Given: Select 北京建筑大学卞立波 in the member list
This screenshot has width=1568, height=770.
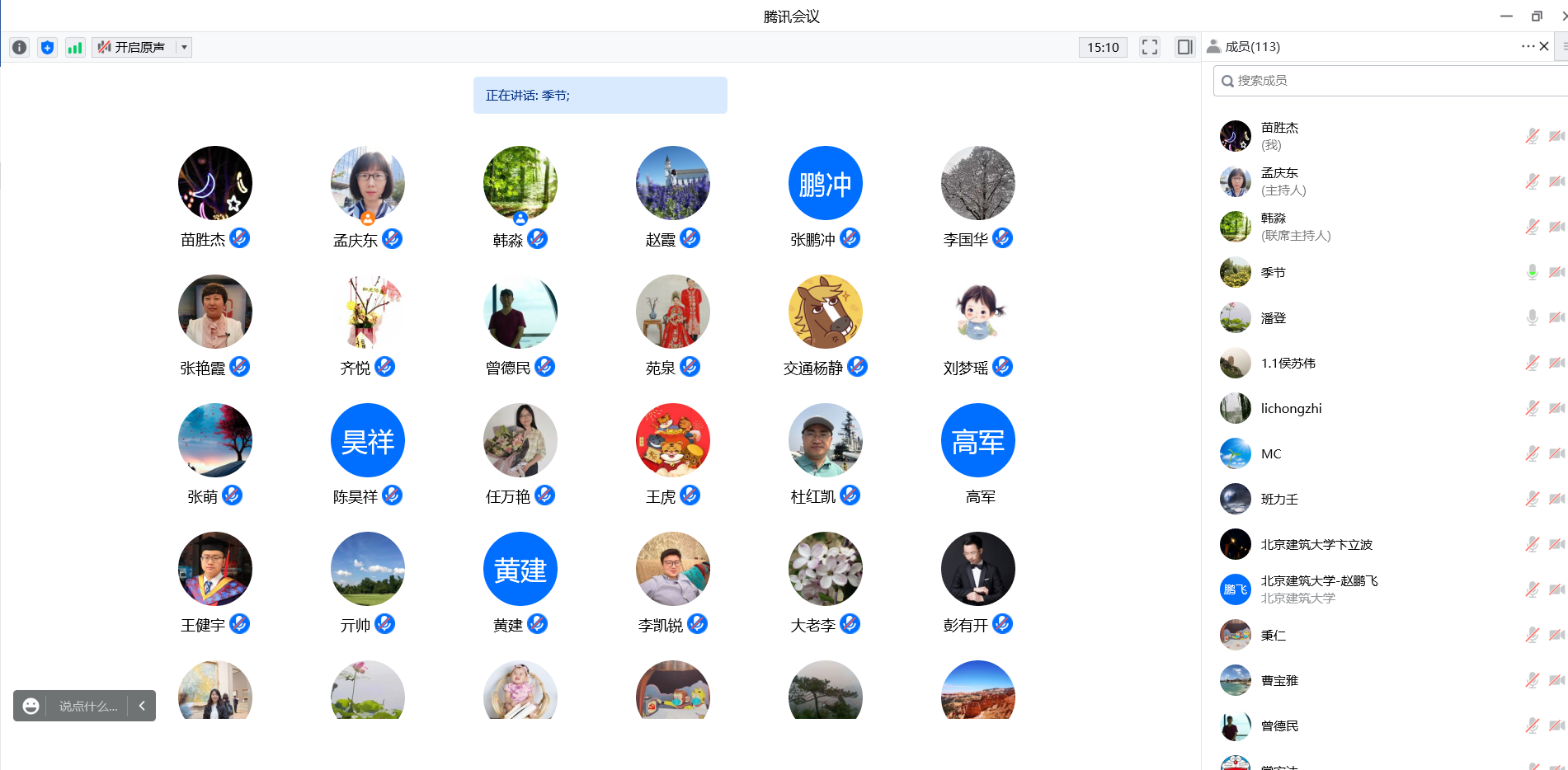Looking at the screenshot, I should (1316, 544).
